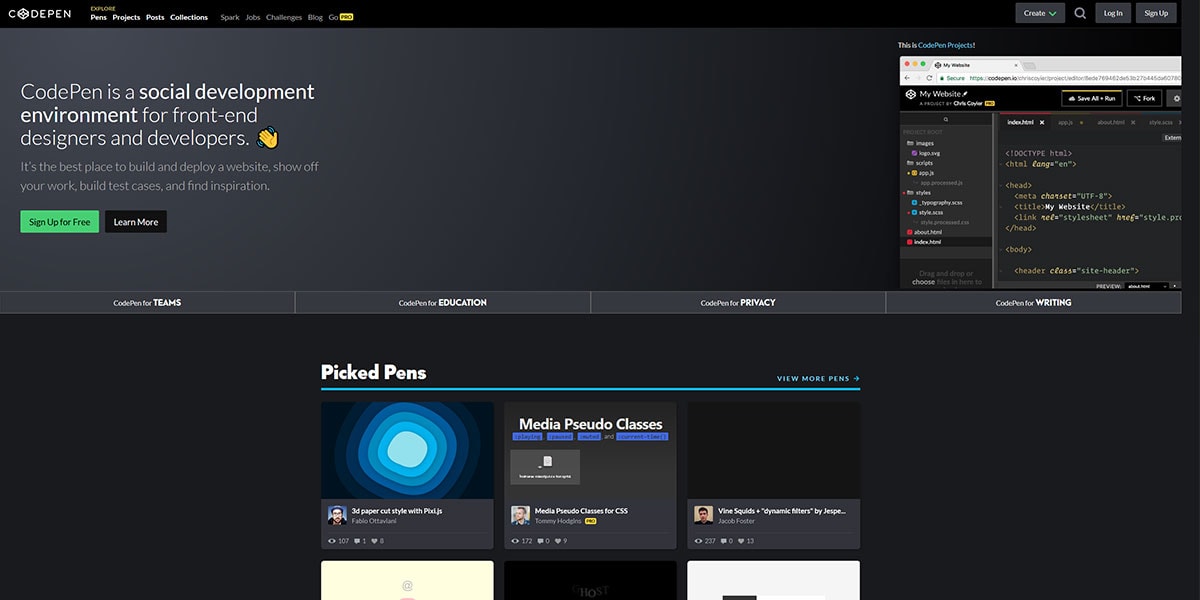The image size is (1200, 600).
Task: Open the Pens menu item
Action: tap(98, 17)
